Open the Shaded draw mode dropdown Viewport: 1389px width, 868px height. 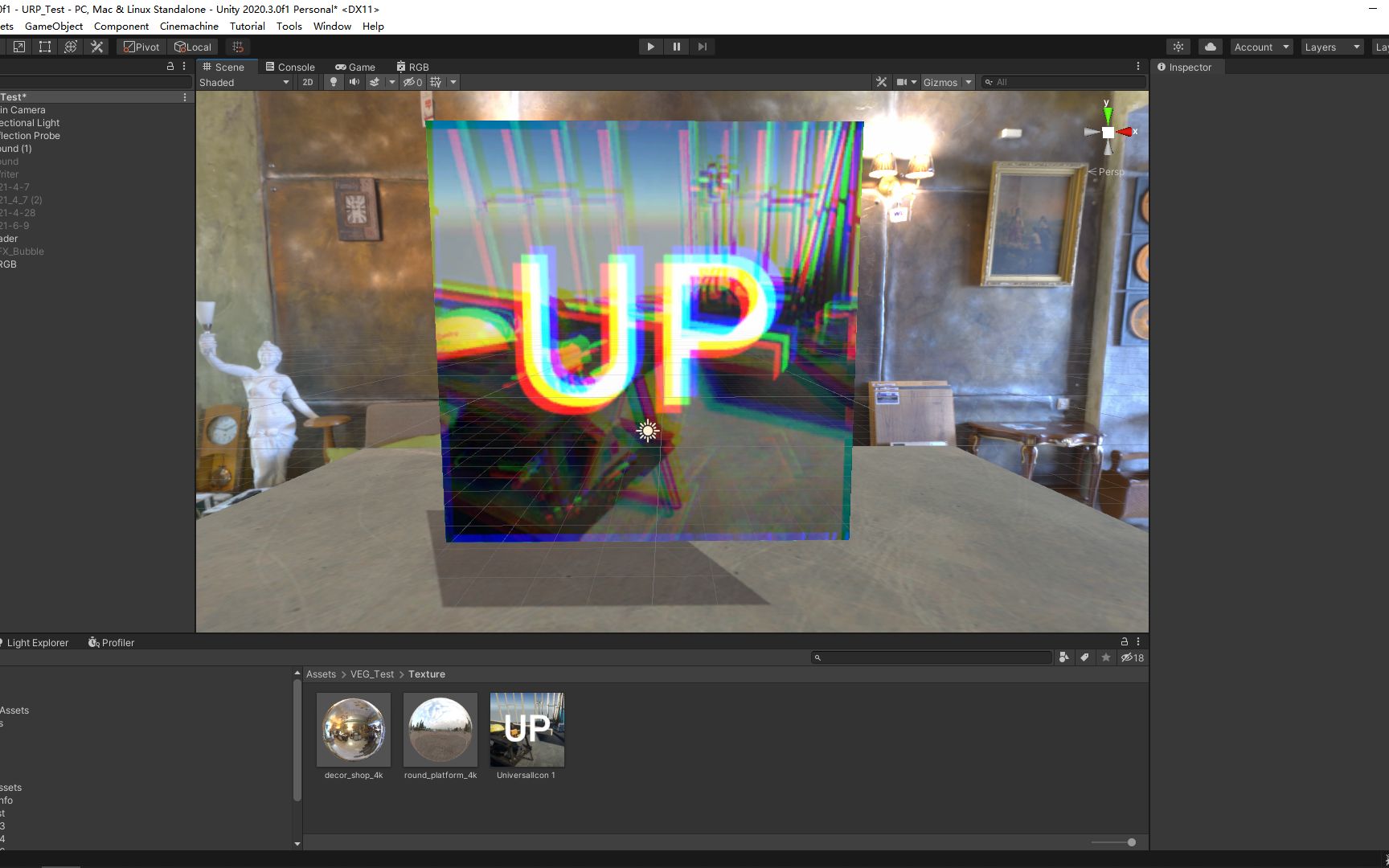point(241,82)
